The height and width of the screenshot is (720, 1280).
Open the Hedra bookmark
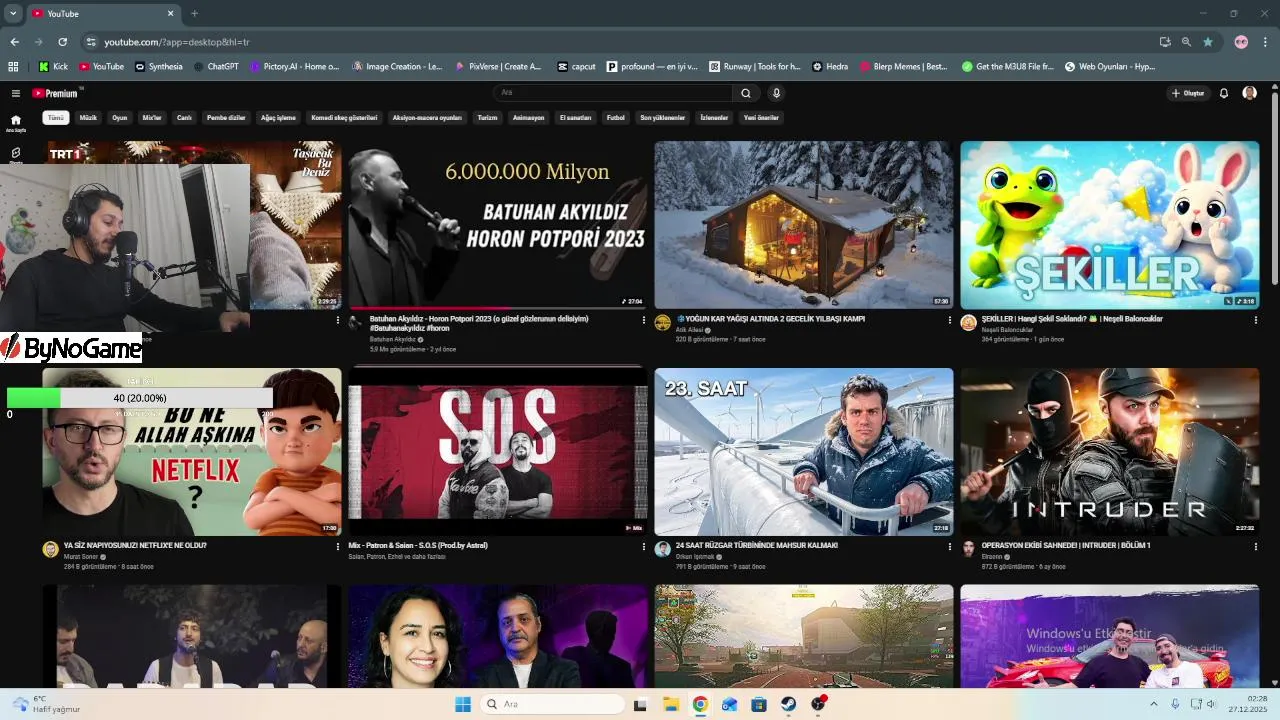click(830, 67)
